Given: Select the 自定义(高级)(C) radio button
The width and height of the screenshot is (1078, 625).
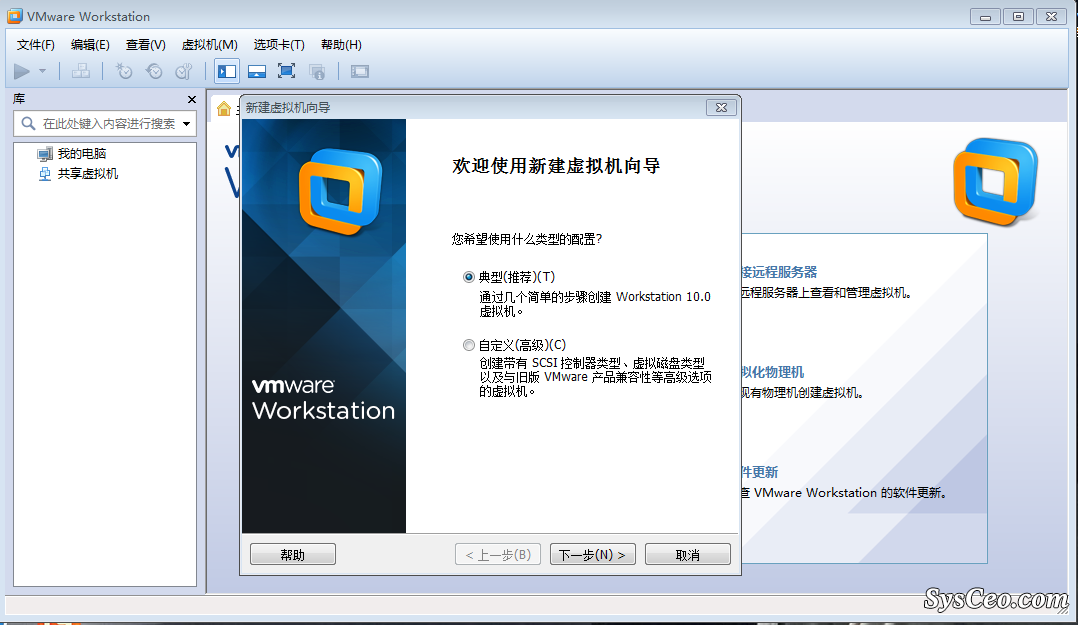Looking at the screenshot, I should coord(469,345).
